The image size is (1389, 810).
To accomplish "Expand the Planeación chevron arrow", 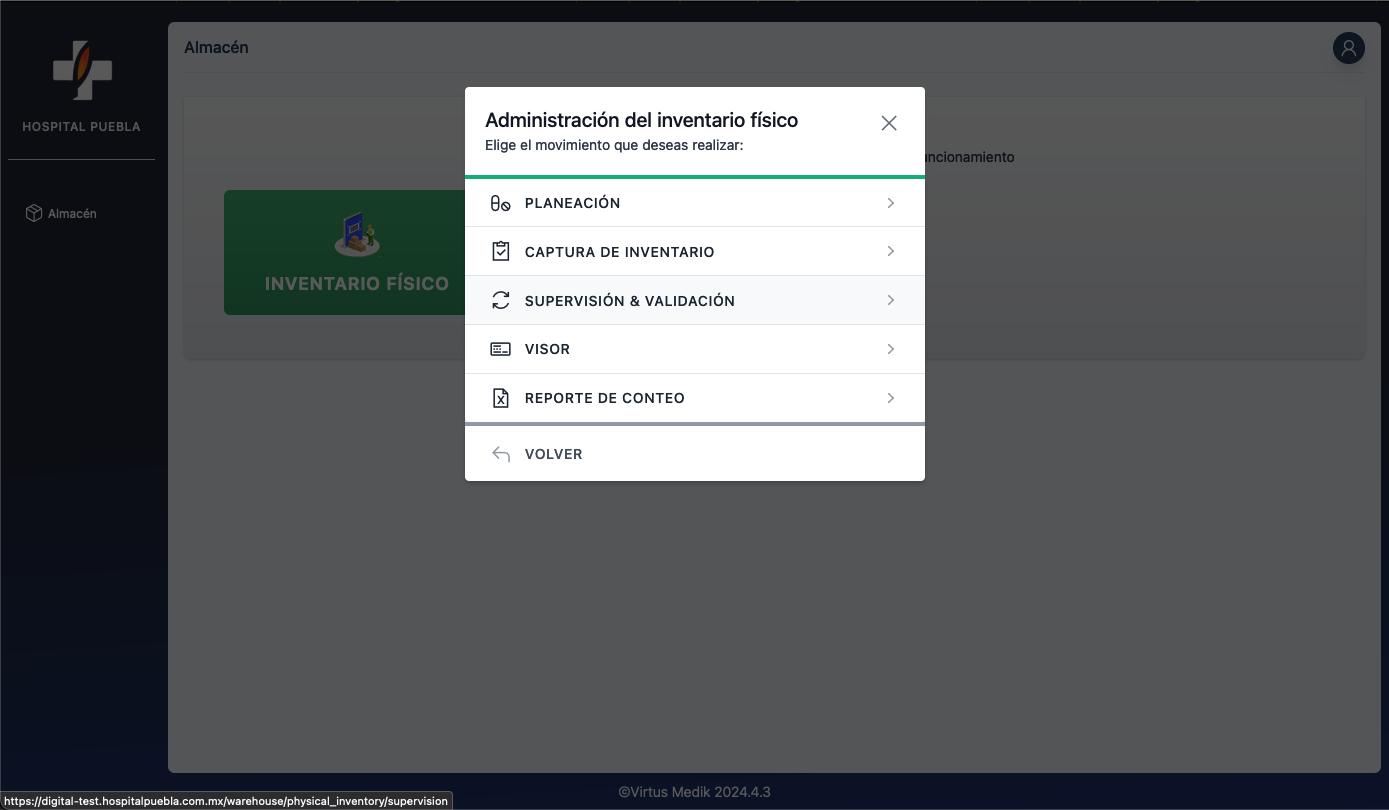I will 890,203.
